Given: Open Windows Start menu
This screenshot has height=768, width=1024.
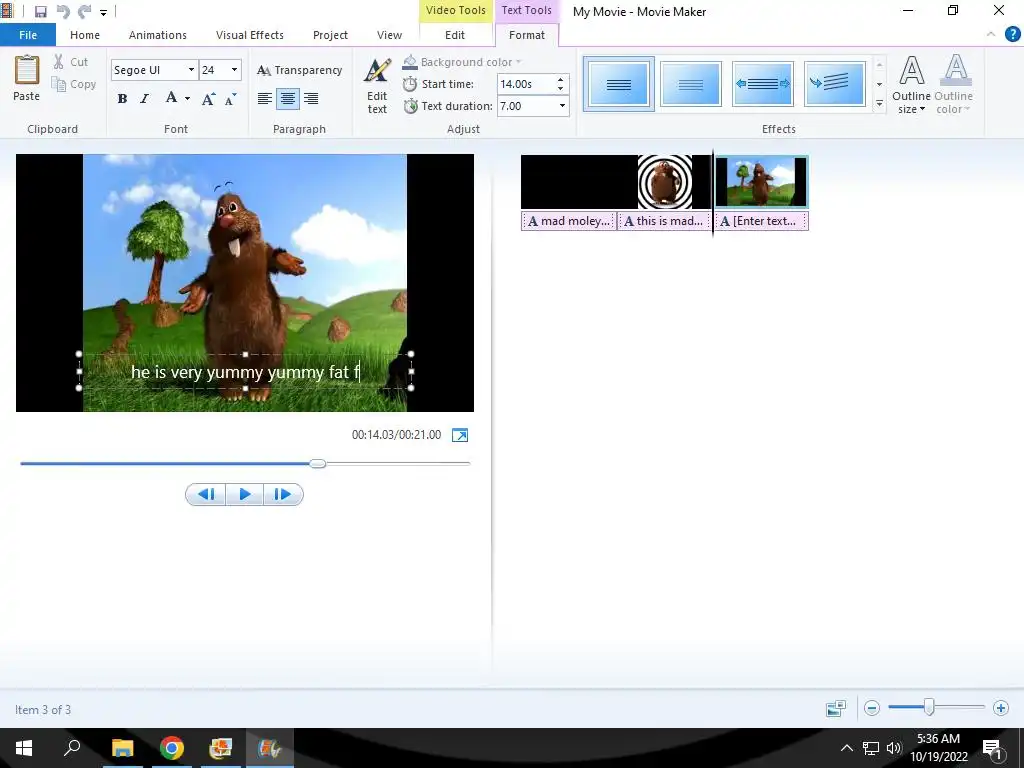Looking at the screenshot, I should pos(24,748).
